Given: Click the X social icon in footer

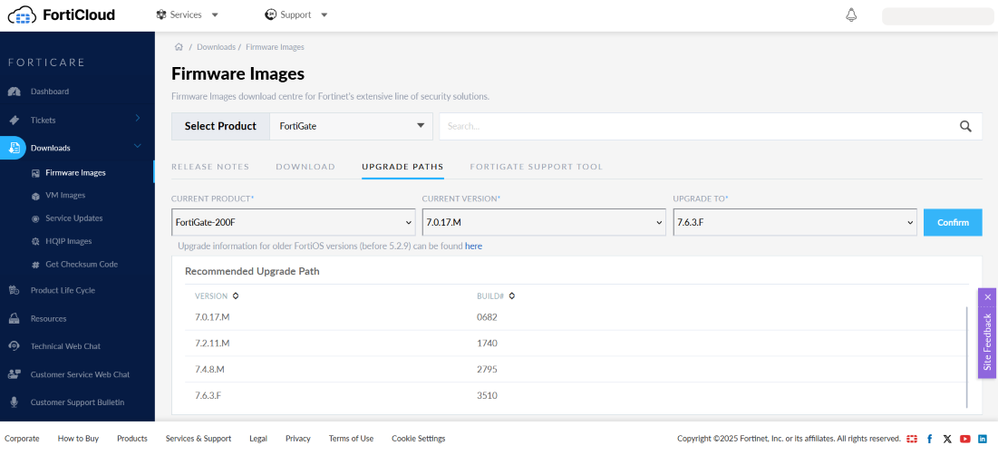Looking at the screenshot, I should 947,439.
